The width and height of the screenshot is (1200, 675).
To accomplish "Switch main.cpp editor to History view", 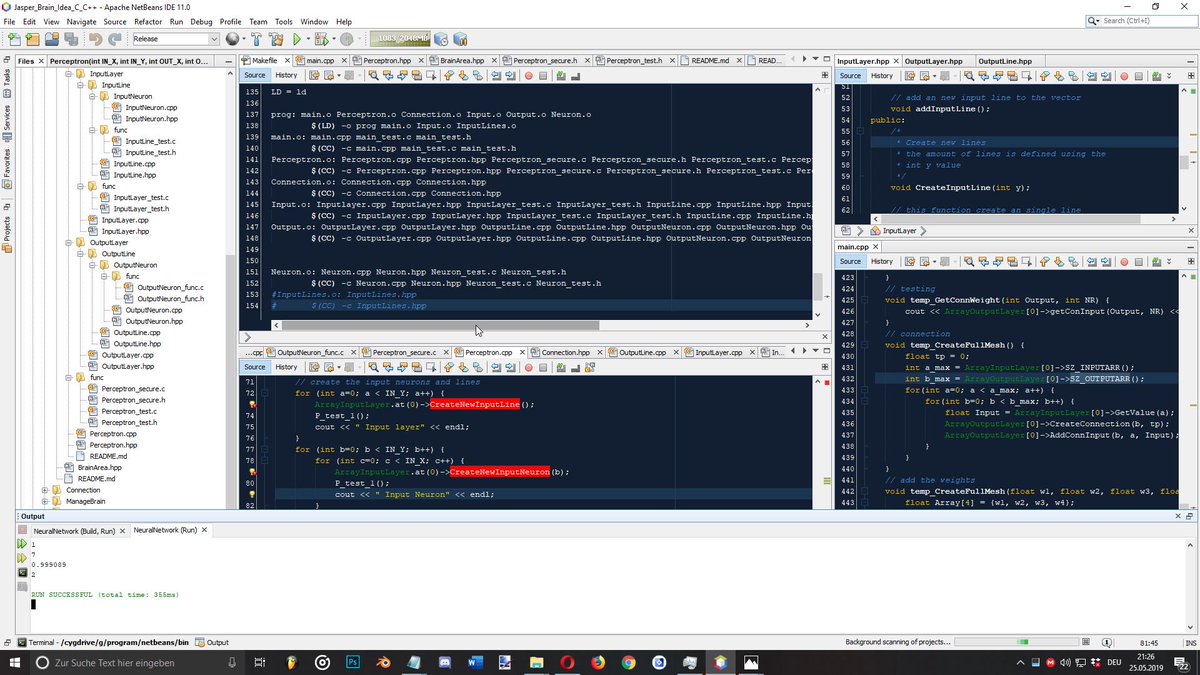I will (882, 261).
